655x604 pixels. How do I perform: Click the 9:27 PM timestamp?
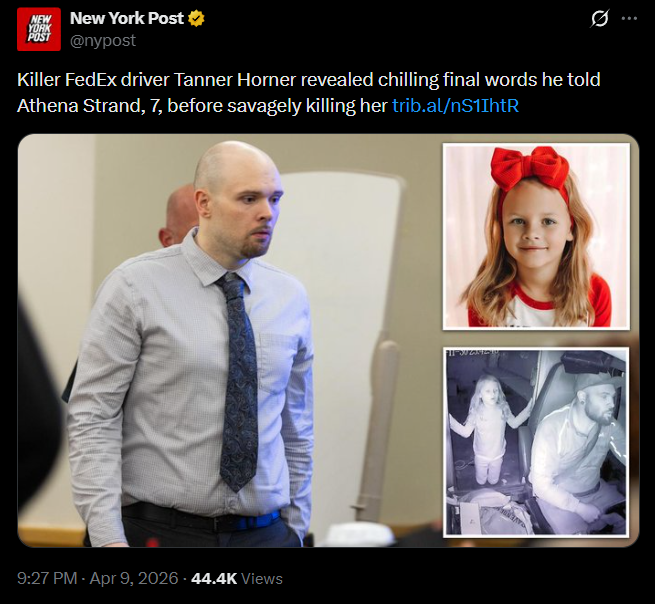point(47,579)
